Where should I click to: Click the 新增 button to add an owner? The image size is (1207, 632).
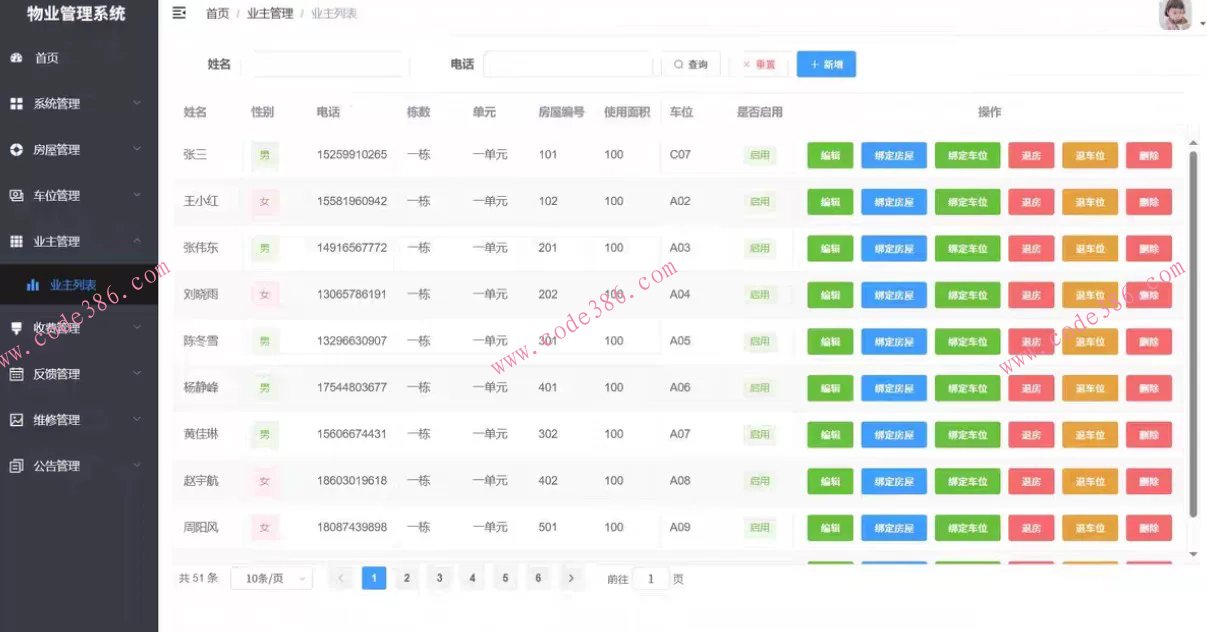tap(826, 63)
